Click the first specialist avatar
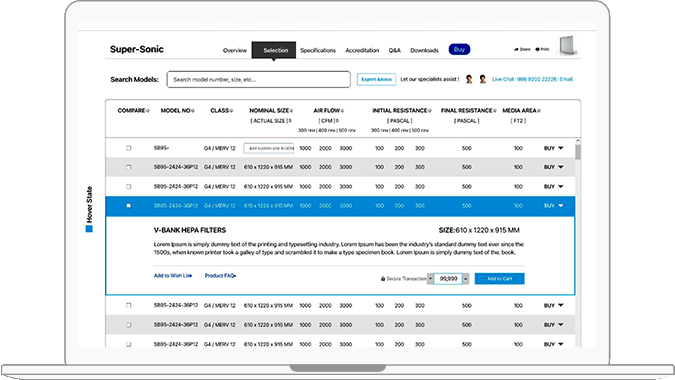Viewport: 675px width, 380px height. 469,79
